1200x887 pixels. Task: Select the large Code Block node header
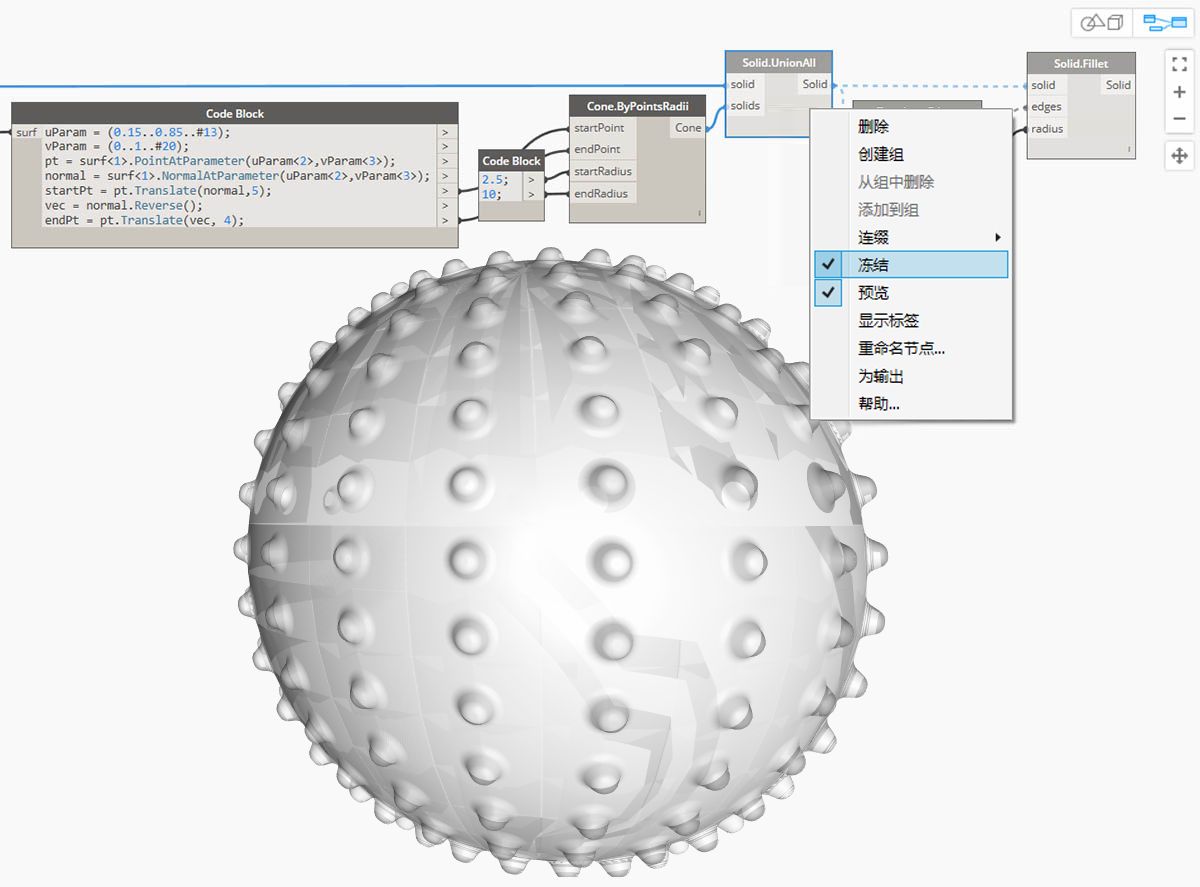235,113
